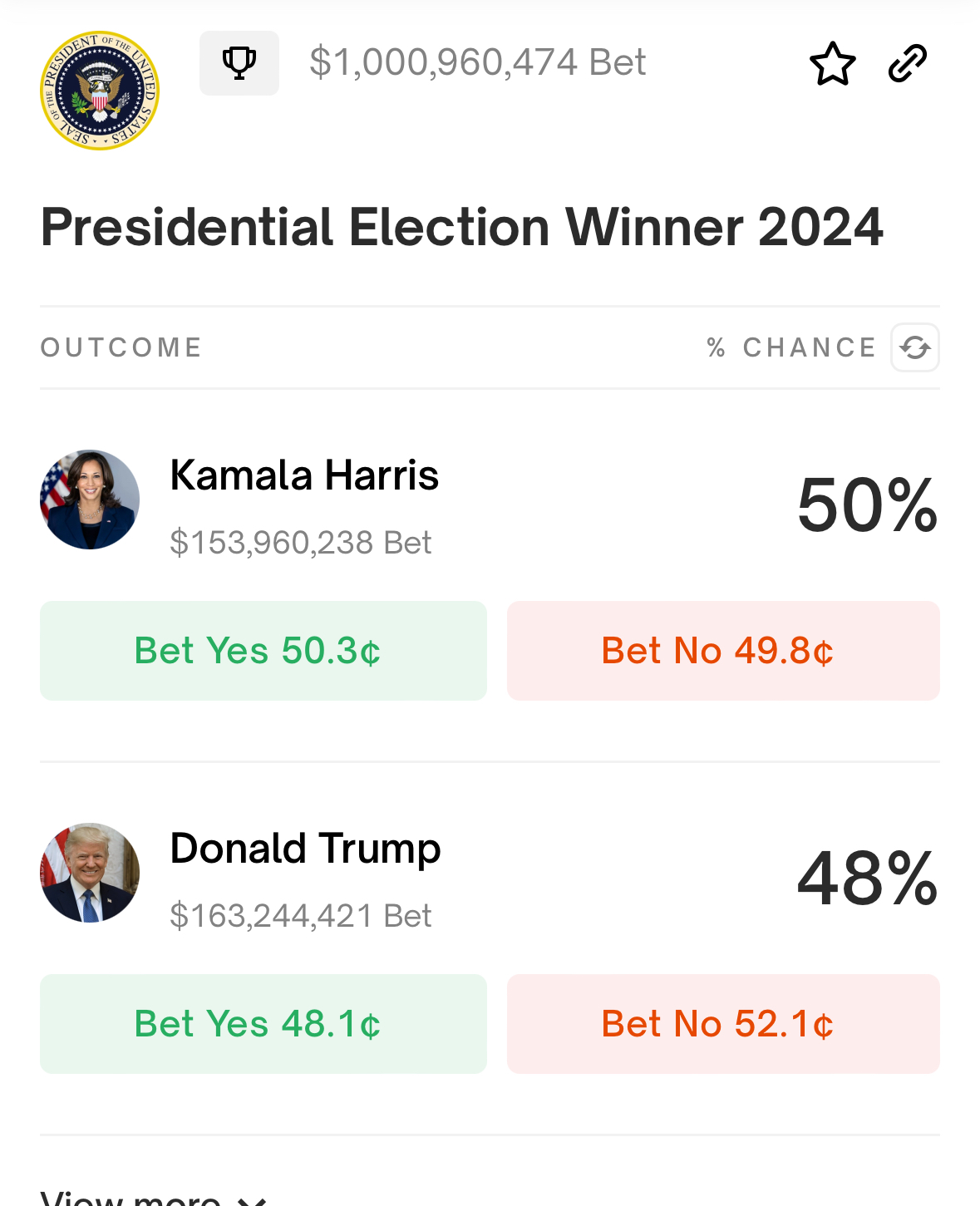Select the Kamala Harris outcome name

point(304,475)
